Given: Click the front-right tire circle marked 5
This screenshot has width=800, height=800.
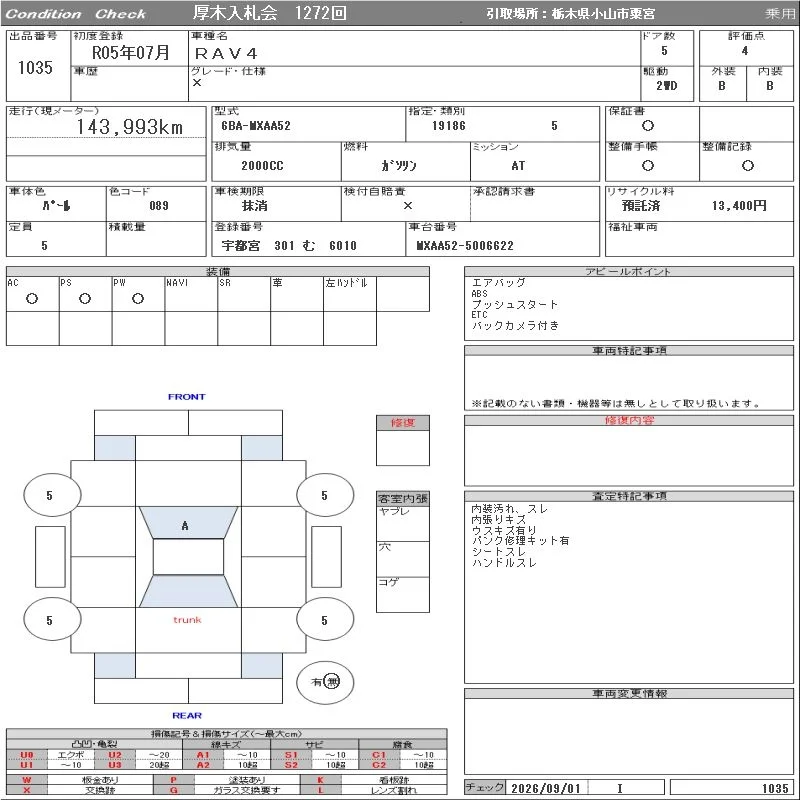Looking at the screenshot, I should point(325,494).
